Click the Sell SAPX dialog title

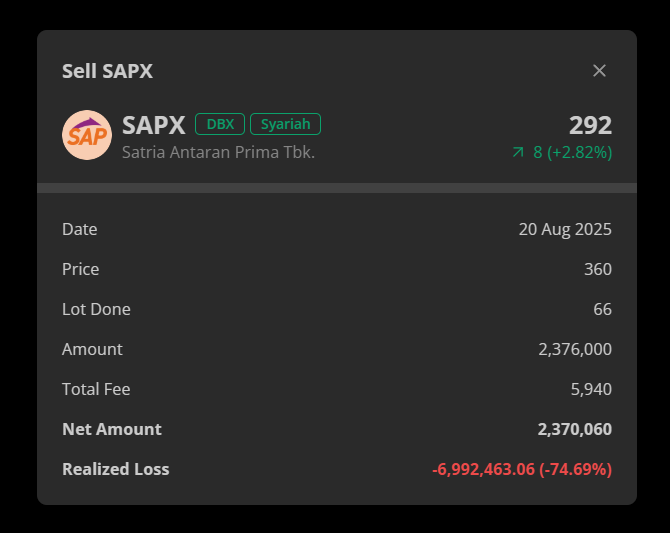coord(107,71)
